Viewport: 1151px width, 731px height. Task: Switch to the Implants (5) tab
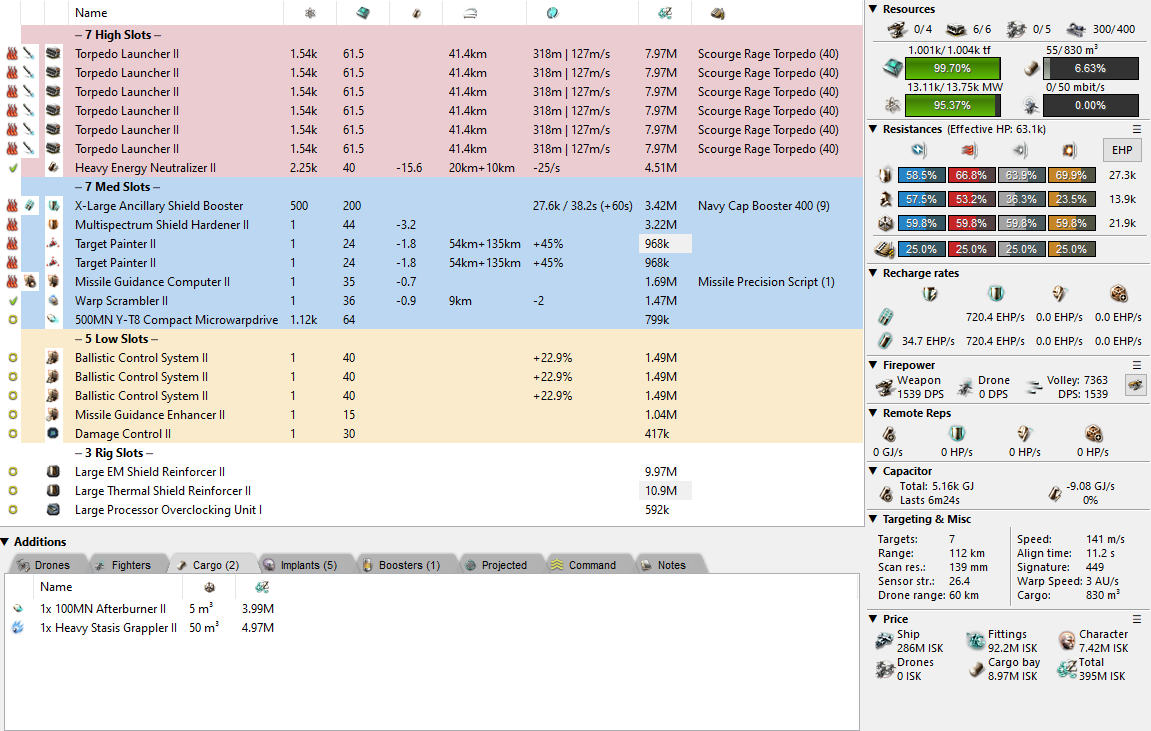[x=300, y=565]
